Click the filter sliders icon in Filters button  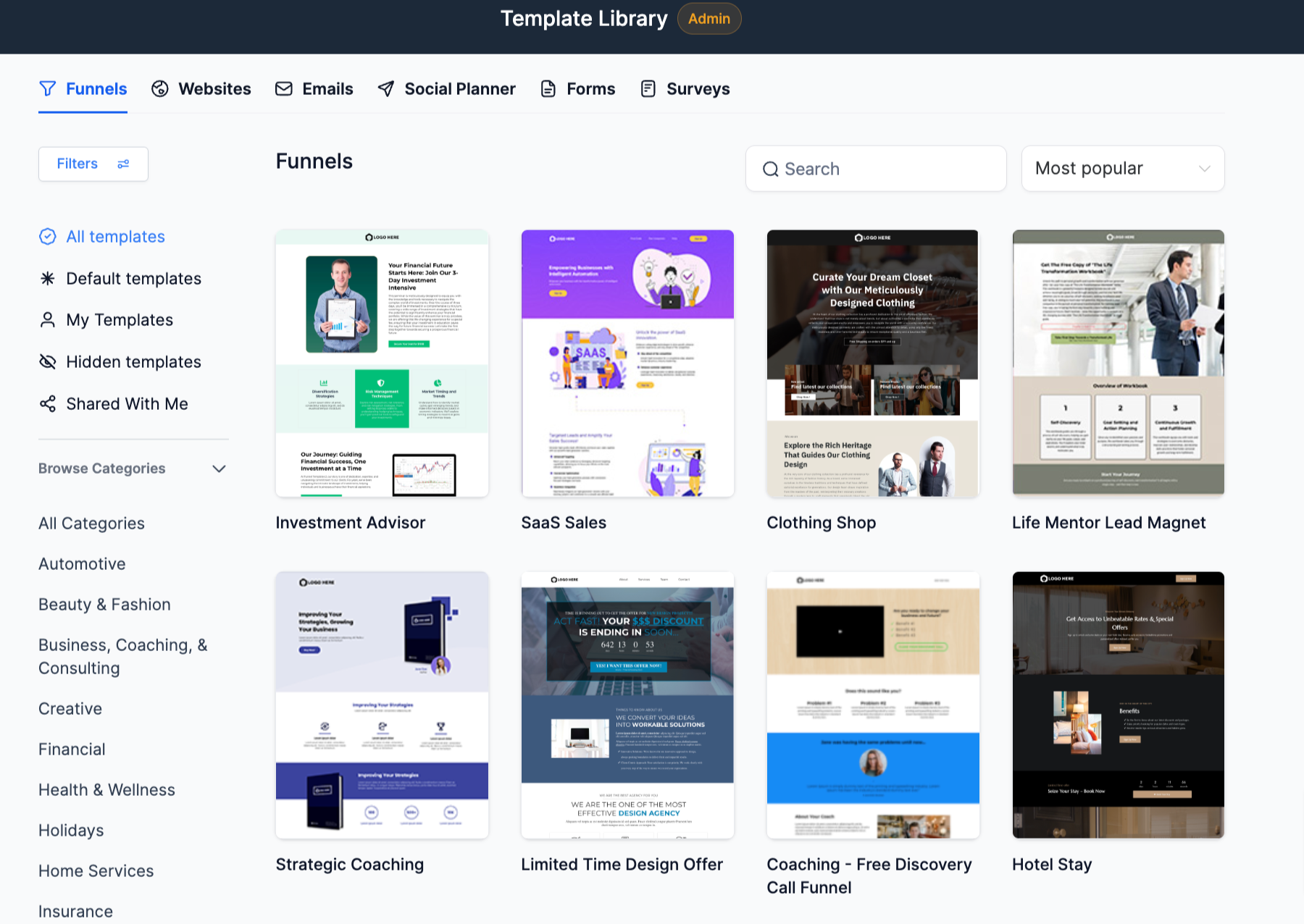click(x=123, y=164)
